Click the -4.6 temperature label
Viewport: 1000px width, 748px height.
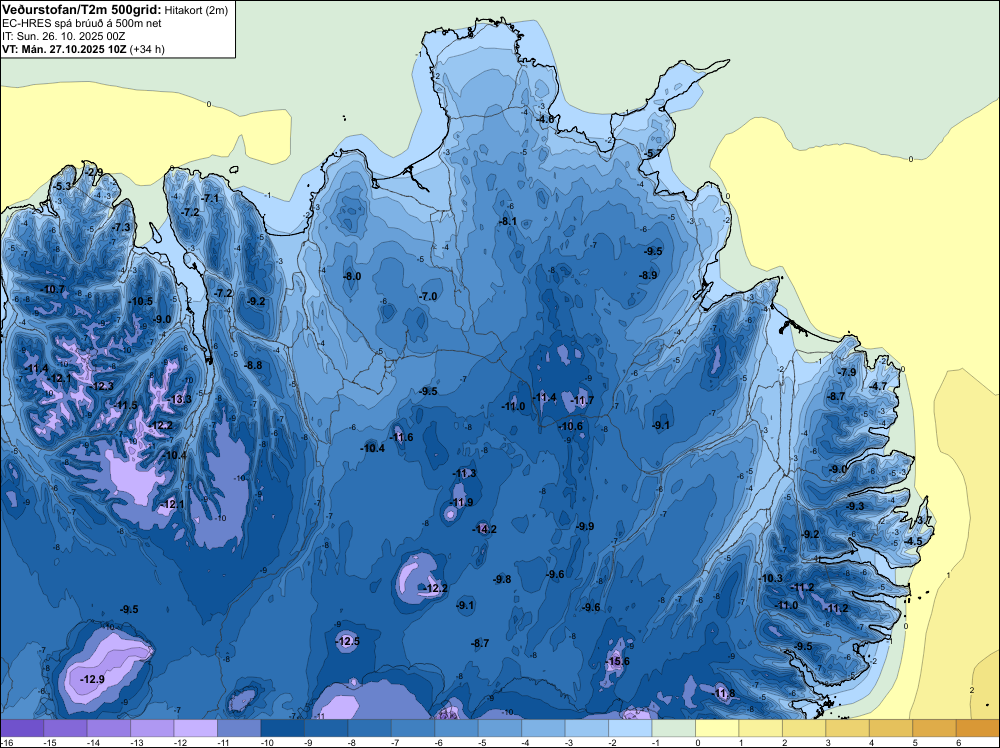tap(546, 119)
